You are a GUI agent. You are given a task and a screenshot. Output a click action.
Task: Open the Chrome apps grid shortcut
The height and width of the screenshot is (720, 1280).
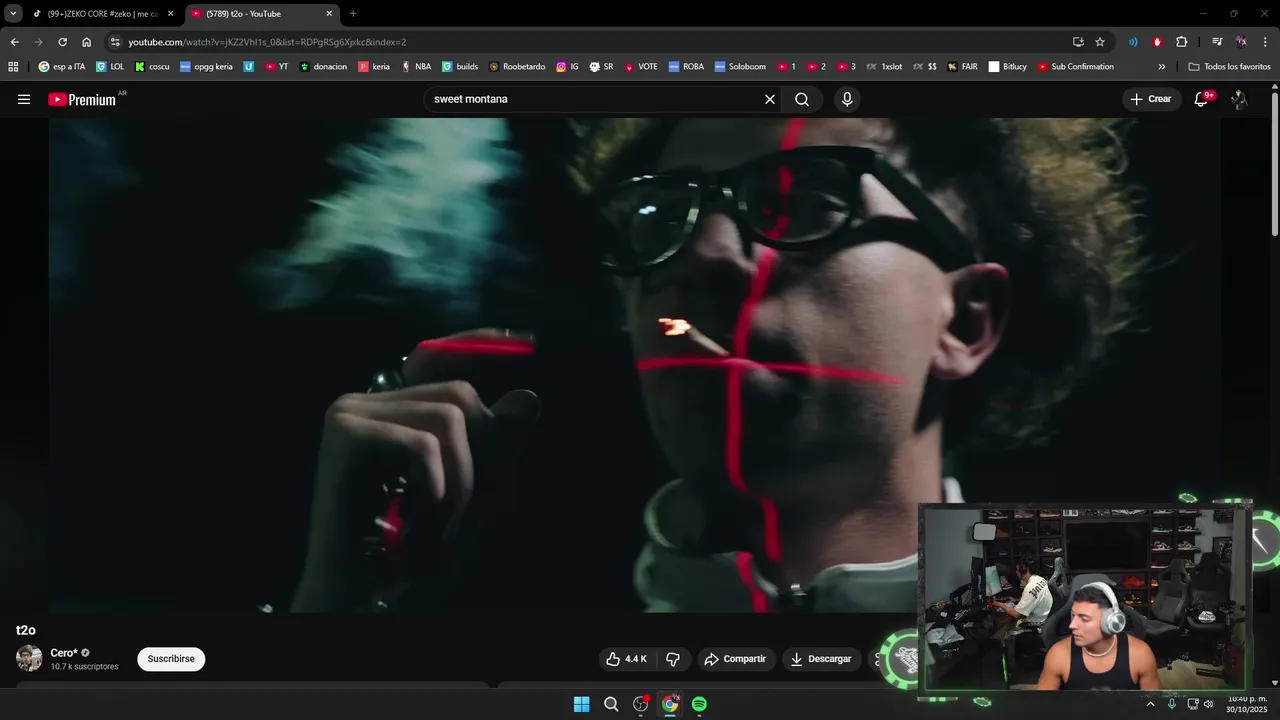[x=13, y=67]
